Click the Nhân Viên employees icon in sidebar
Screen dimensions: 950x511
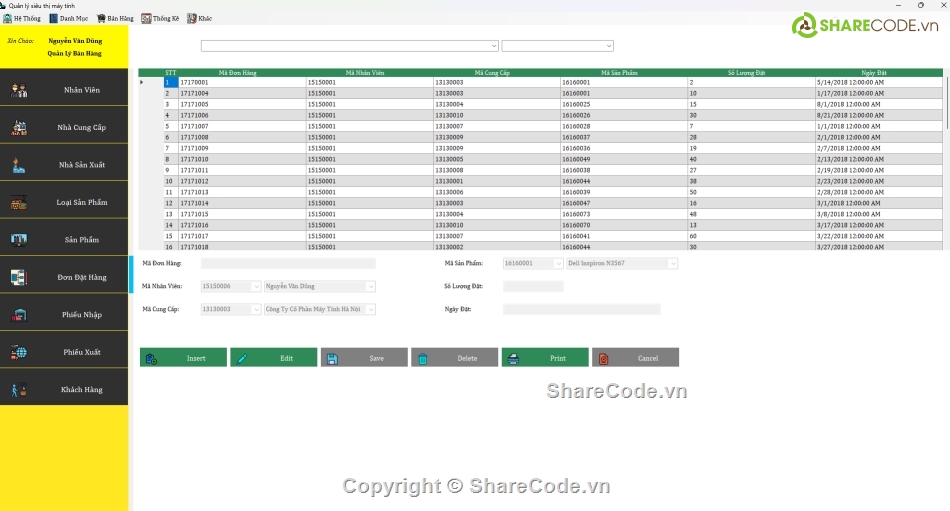click(19, 90)
